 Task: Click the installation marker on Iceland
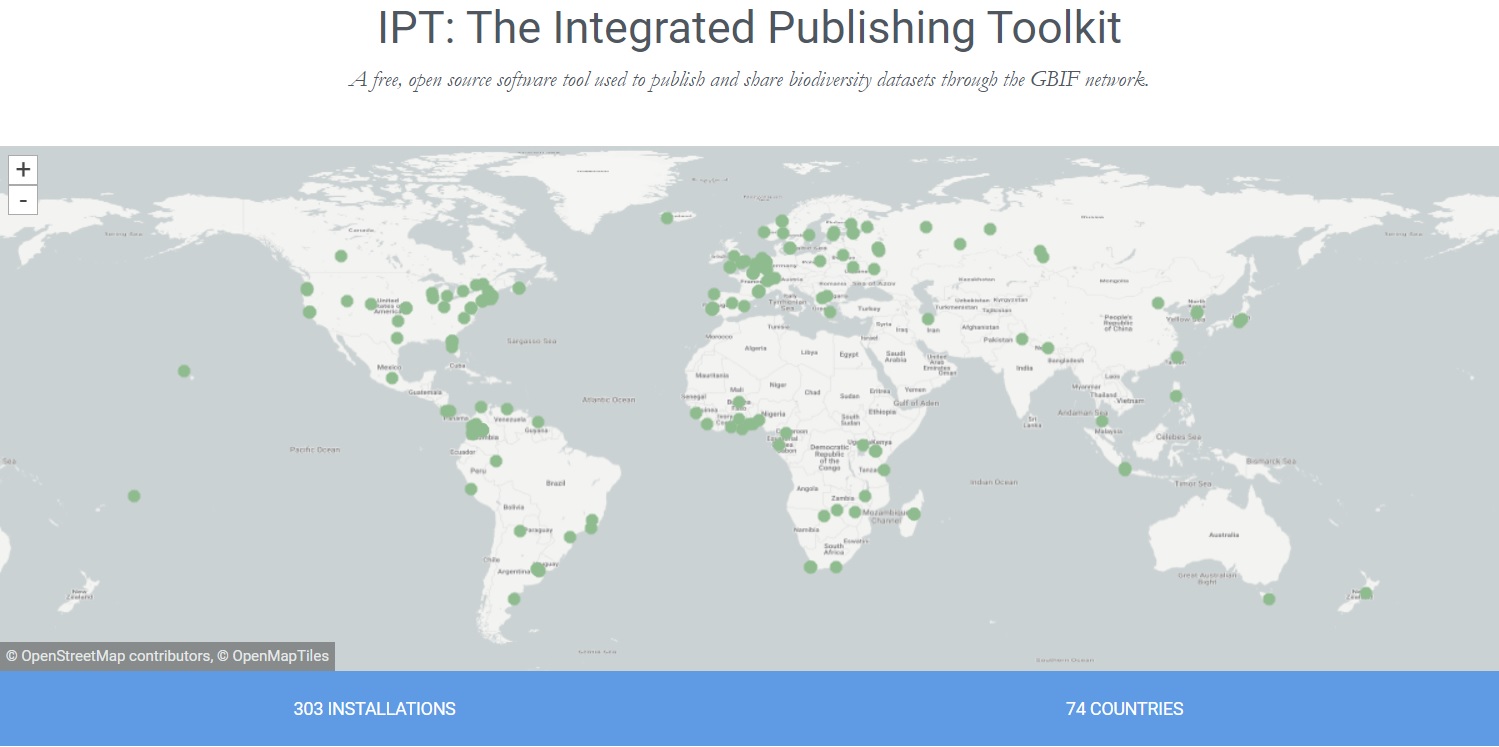667,218
